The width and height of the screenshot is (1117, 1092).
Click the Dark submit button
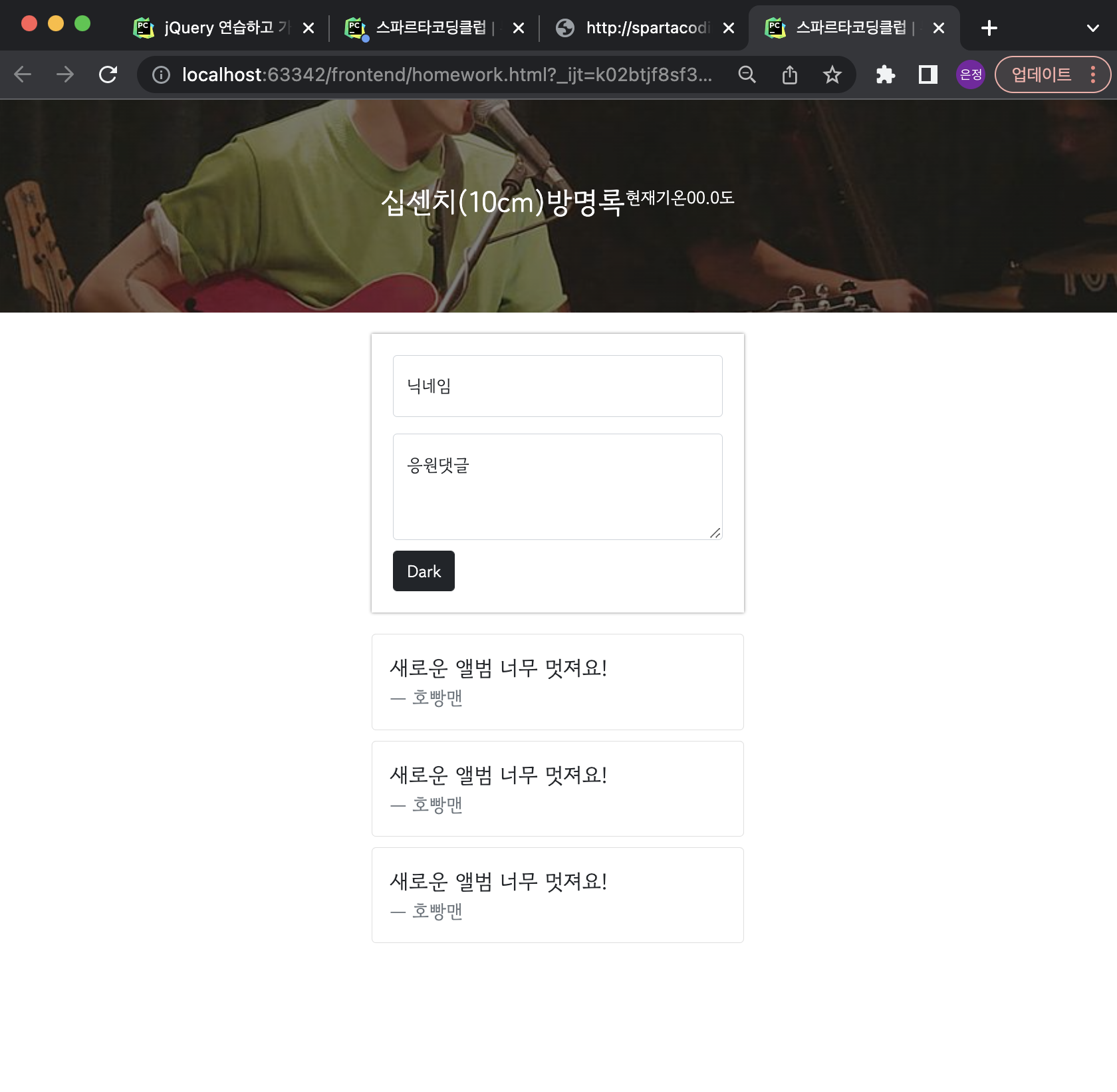click(424, 571)
